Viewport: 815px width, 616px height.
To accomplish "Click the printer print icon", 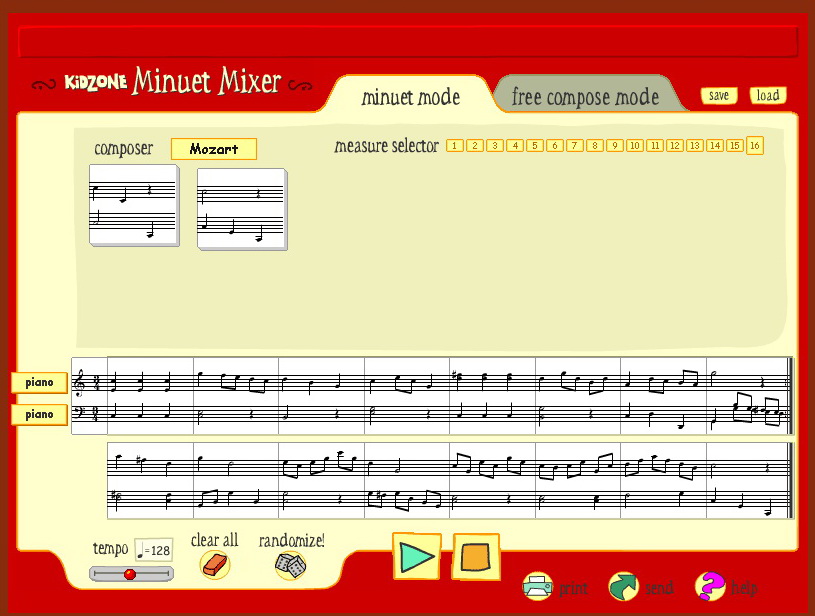I will pyautogui.click(x=538, y=587).
